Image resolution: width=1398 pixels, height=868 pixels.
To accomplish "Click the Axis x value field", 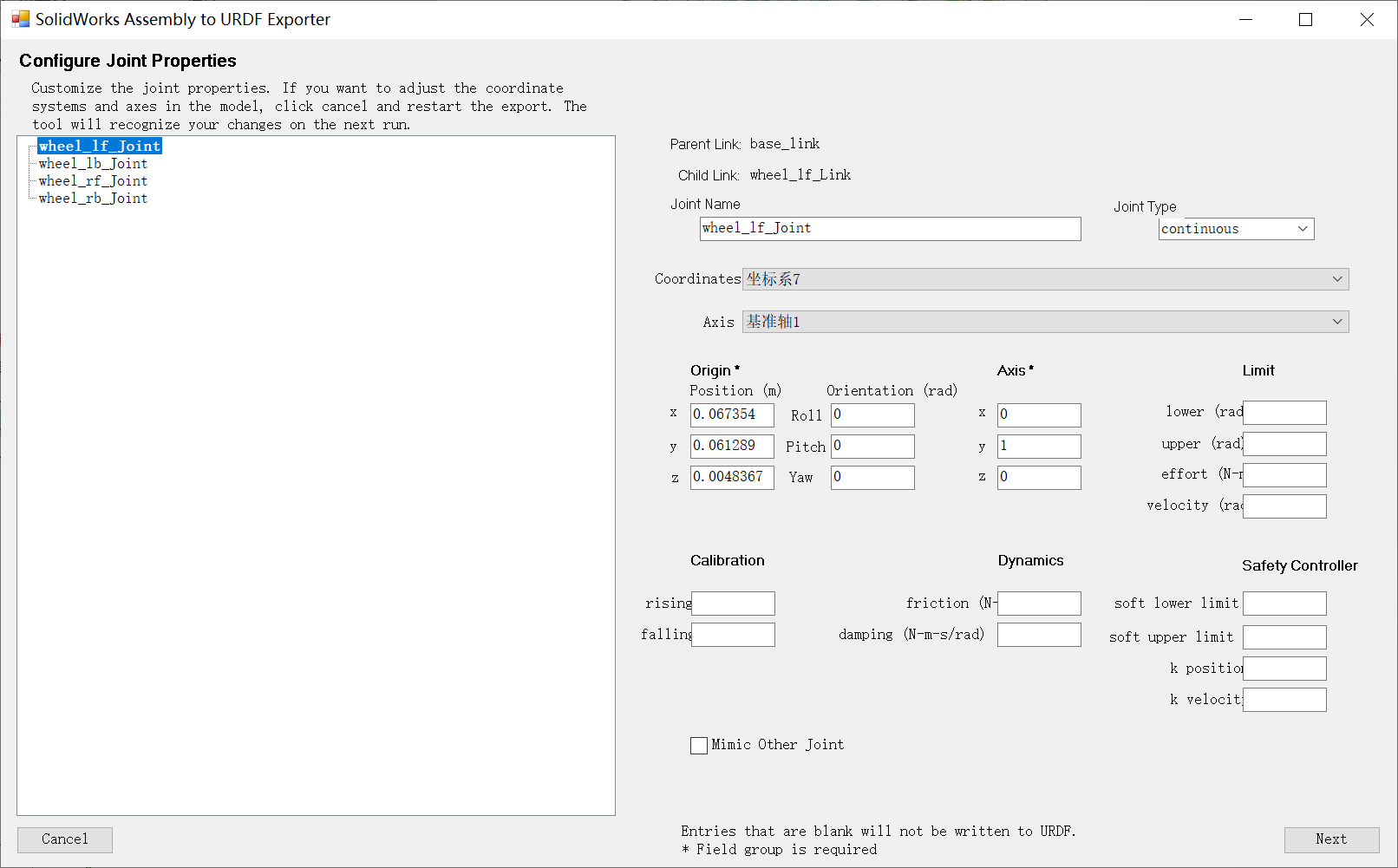I will [x=1039, y=415].
